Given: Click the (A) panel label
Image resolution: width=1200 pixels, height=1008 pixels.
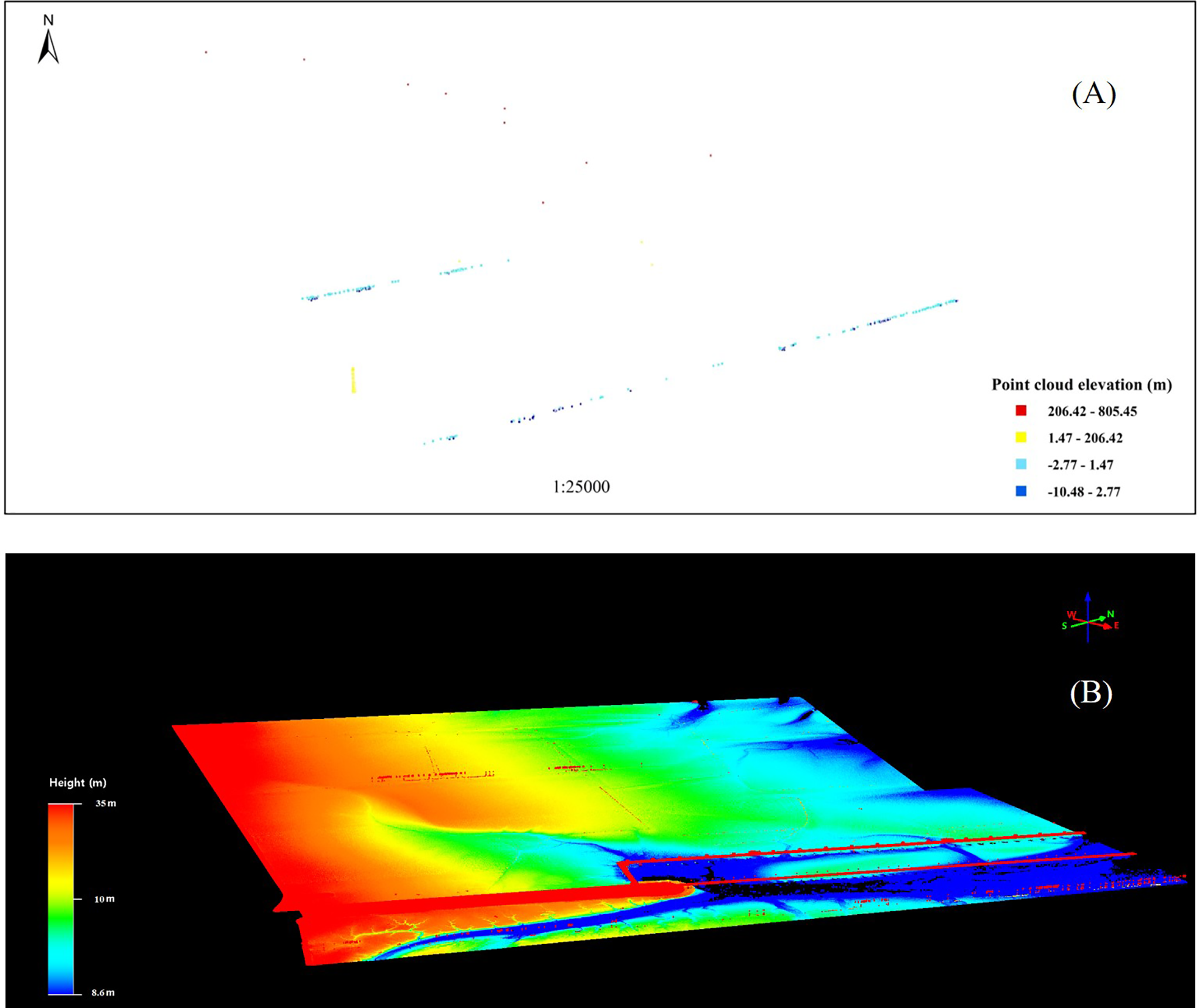Looking at the screenshot, I should [1093, 94].
